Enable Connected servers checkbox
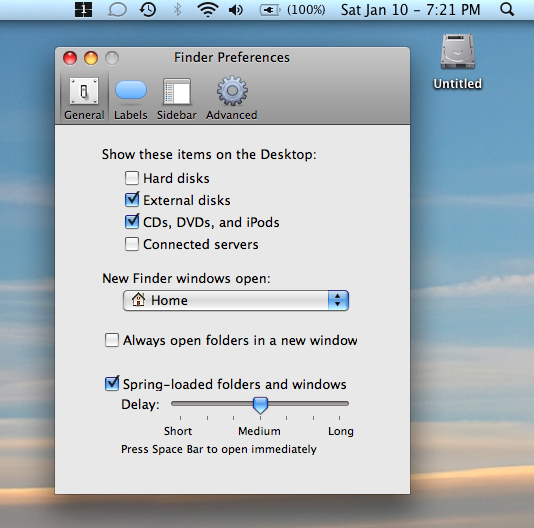Viewport: 534px width, 528px height. tap(131, 244)
